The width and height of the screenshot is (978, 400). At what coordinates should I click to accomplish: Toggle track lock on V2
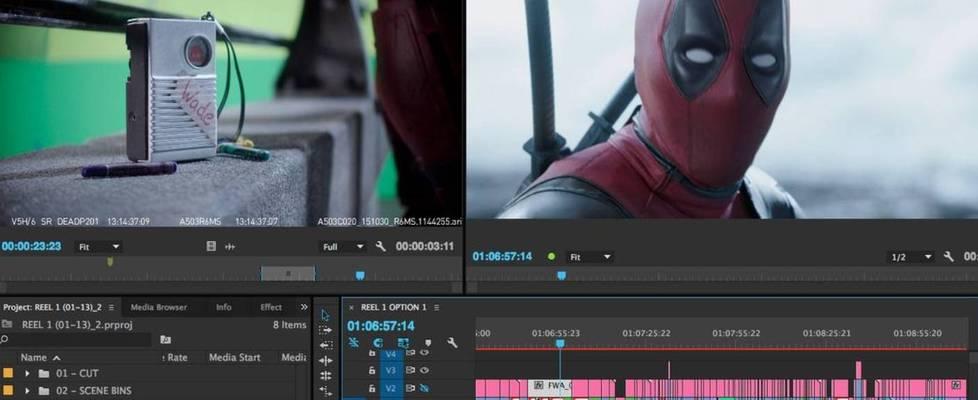[372, 388]
